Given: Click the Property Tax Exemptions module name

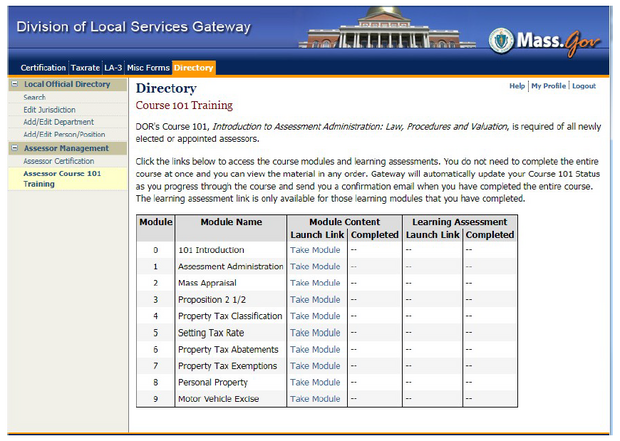Looking at the screenshot, I should point(227,366).
